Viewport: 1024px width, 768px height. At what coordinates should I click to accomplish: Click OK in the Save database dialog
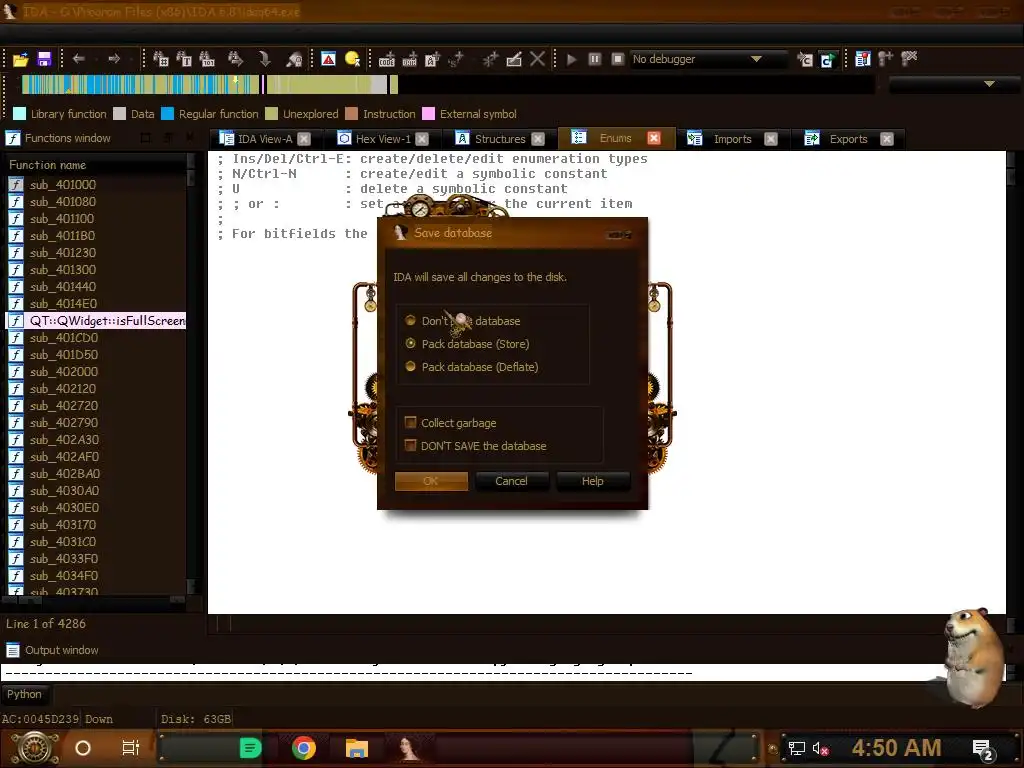431,481
